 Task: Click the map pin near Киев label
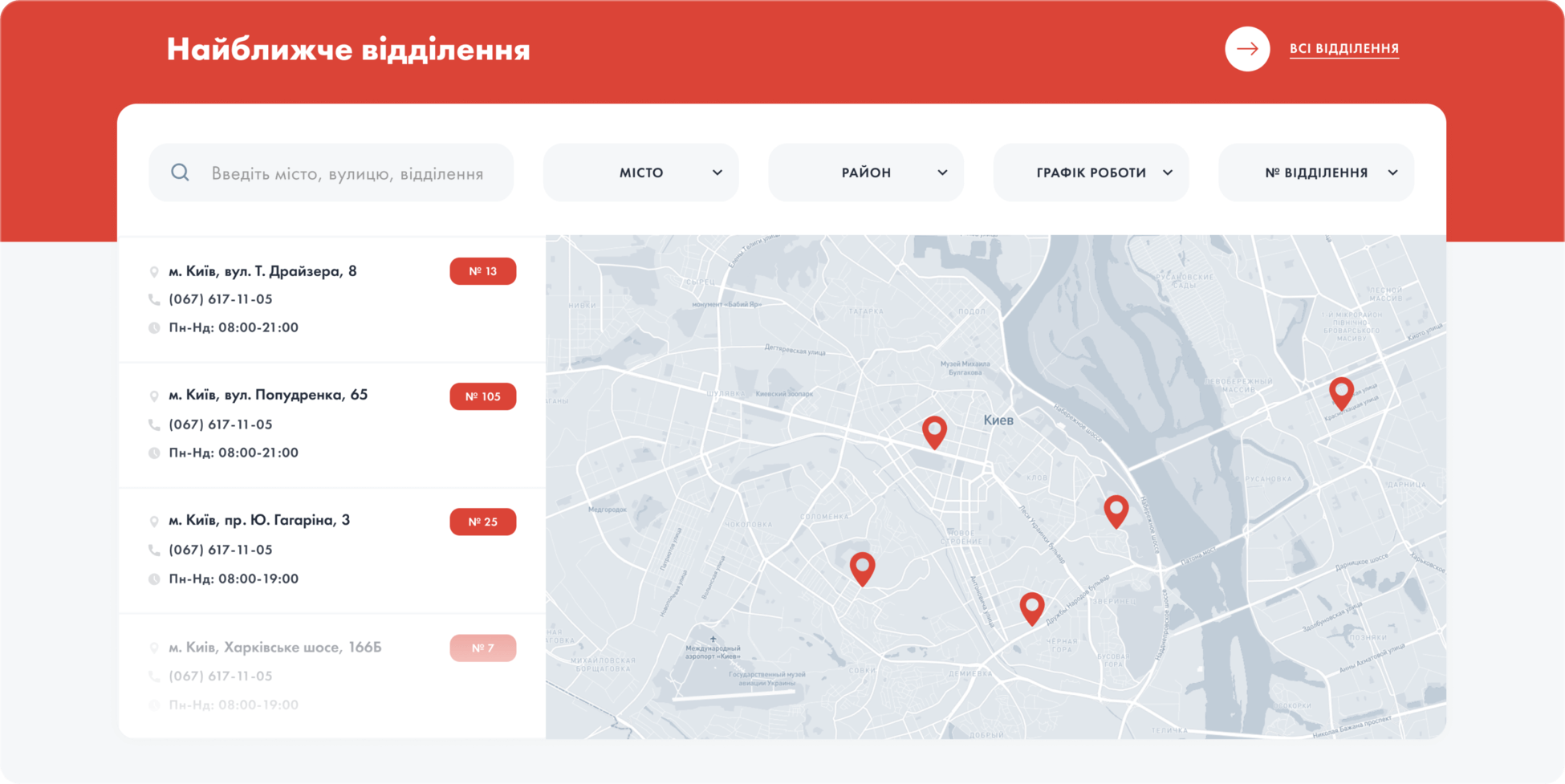click(x=934, y=431)
